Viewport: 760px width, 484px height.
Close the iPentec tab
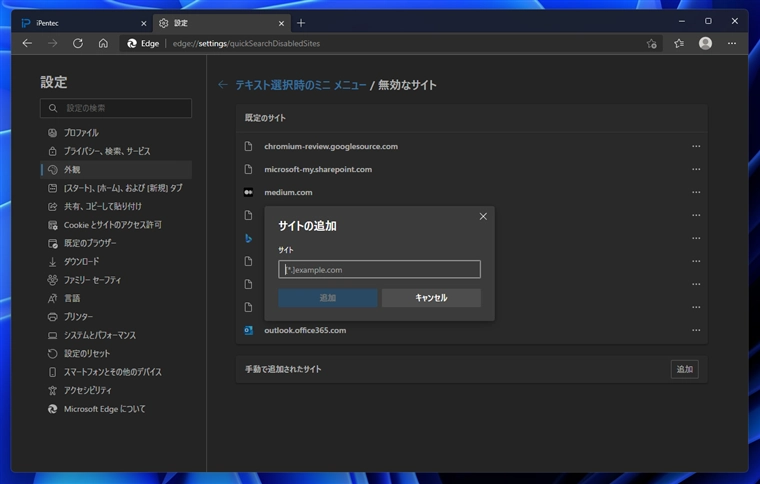(x=143, y=23)
